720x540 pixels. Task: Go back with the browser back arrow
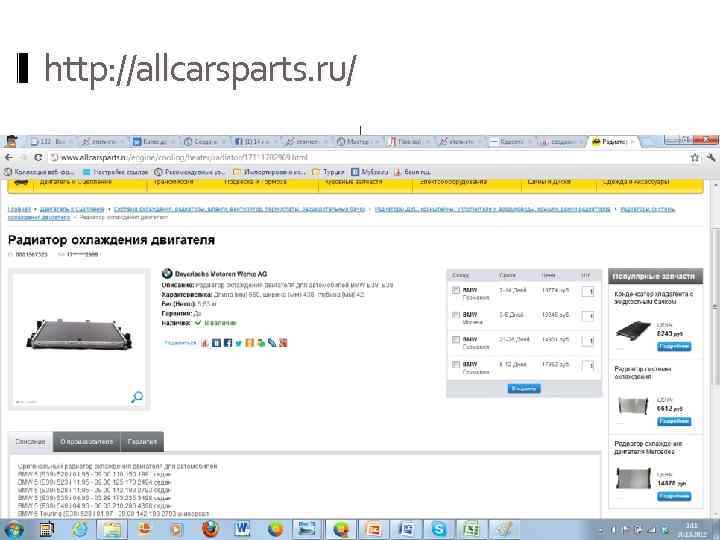coord(8,158)
